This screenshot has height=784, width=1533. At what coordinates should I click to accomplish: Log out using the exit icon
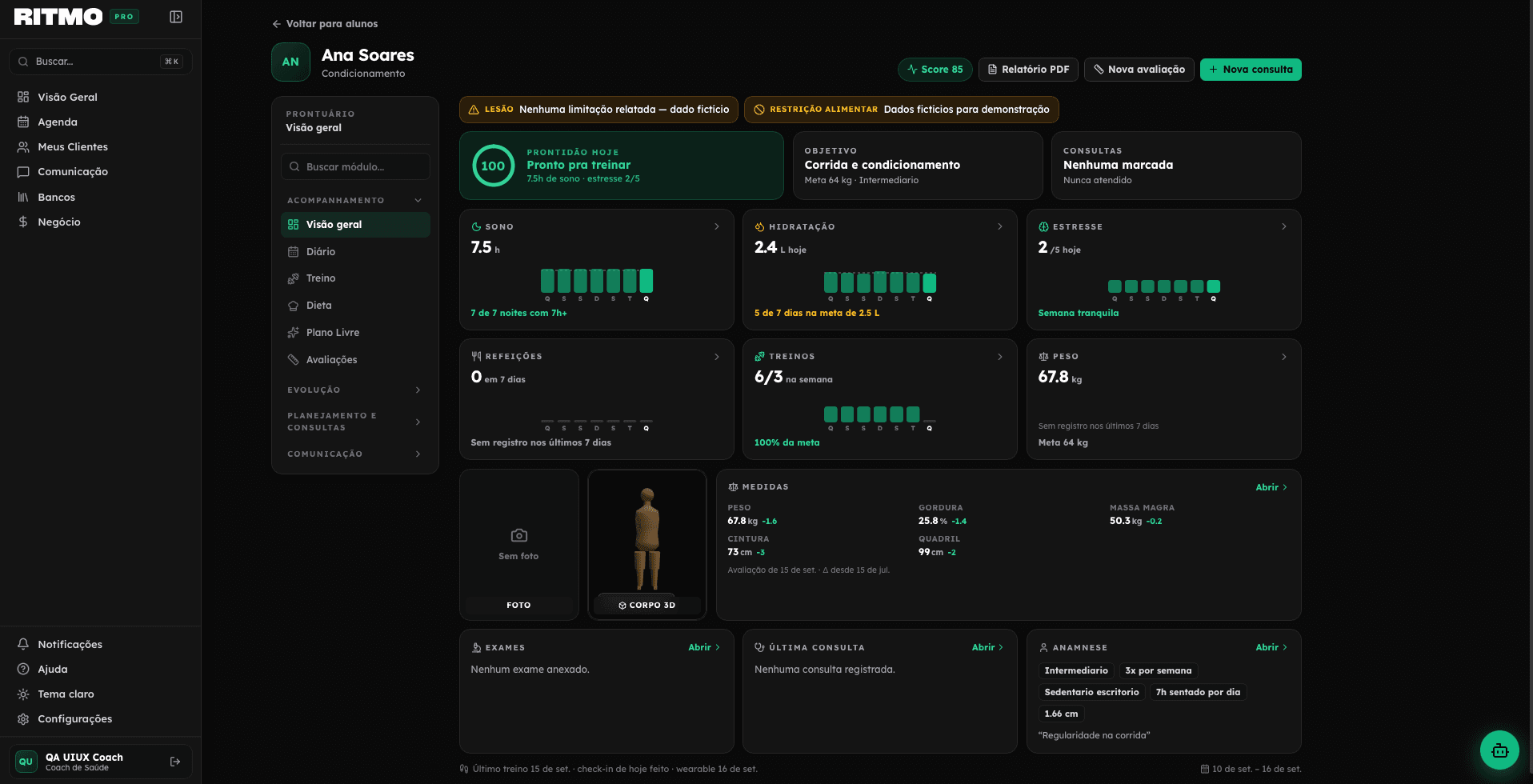pos(175,762)
